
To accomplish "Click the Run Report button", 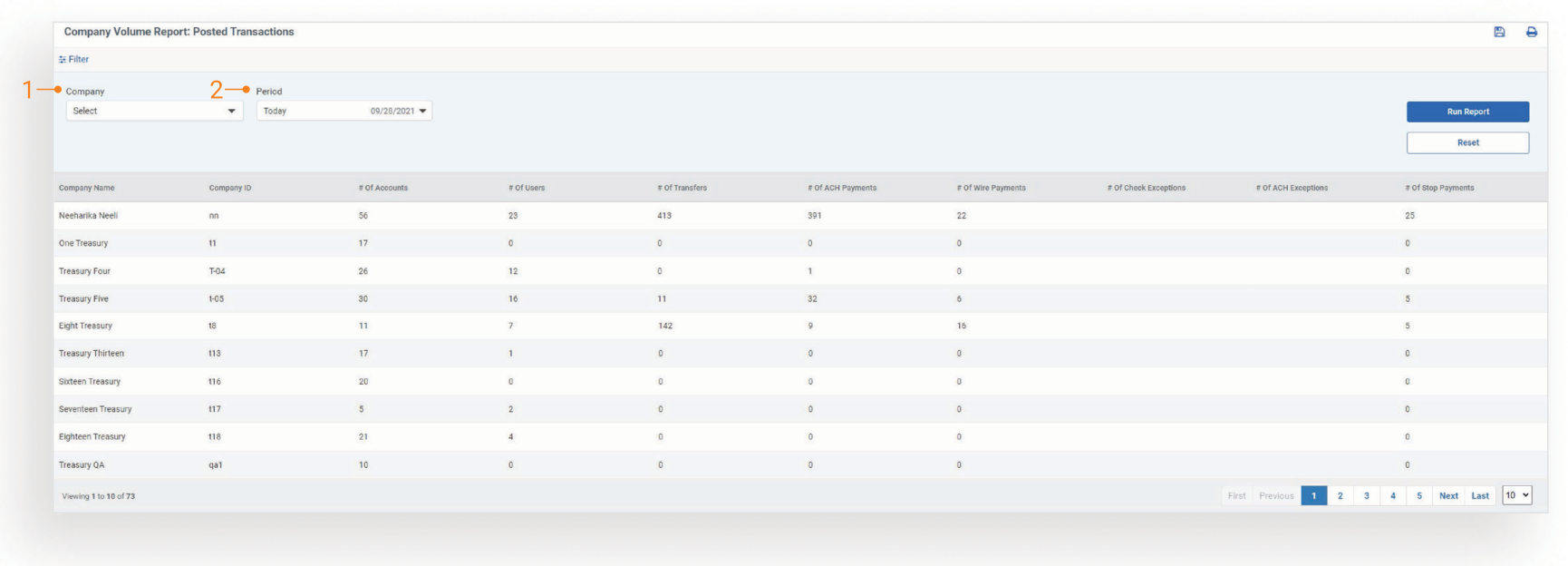I will click(1467, 112).
